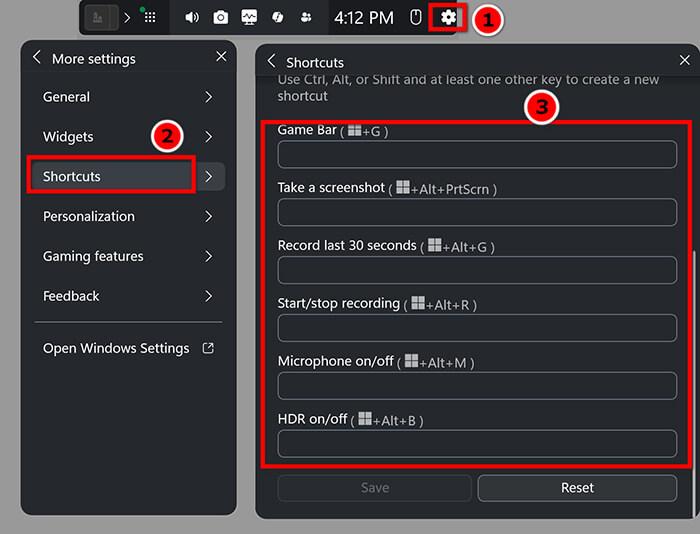This screenshot has width=700, height=534.
Task: Open the General settings category
Action: (x=128, y=97)
